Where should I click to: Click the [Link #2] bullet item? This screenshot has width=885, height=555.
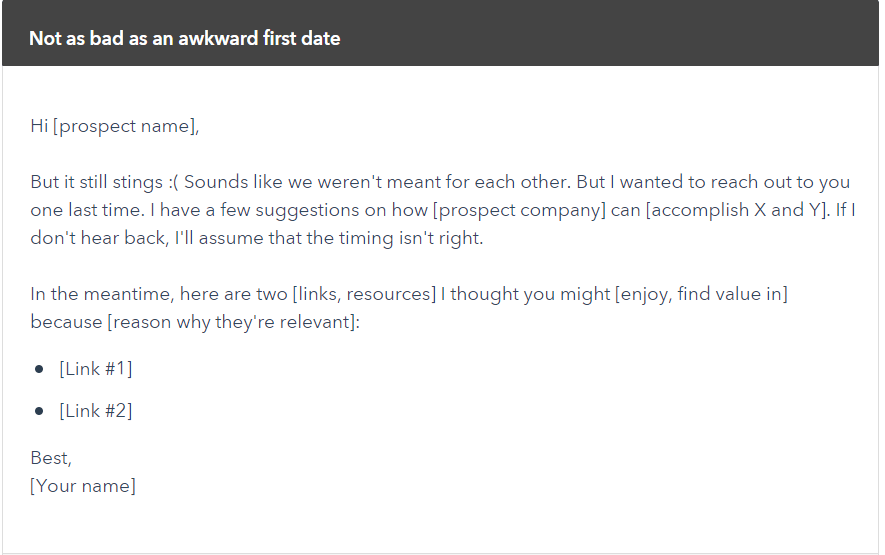pos(96,411)
